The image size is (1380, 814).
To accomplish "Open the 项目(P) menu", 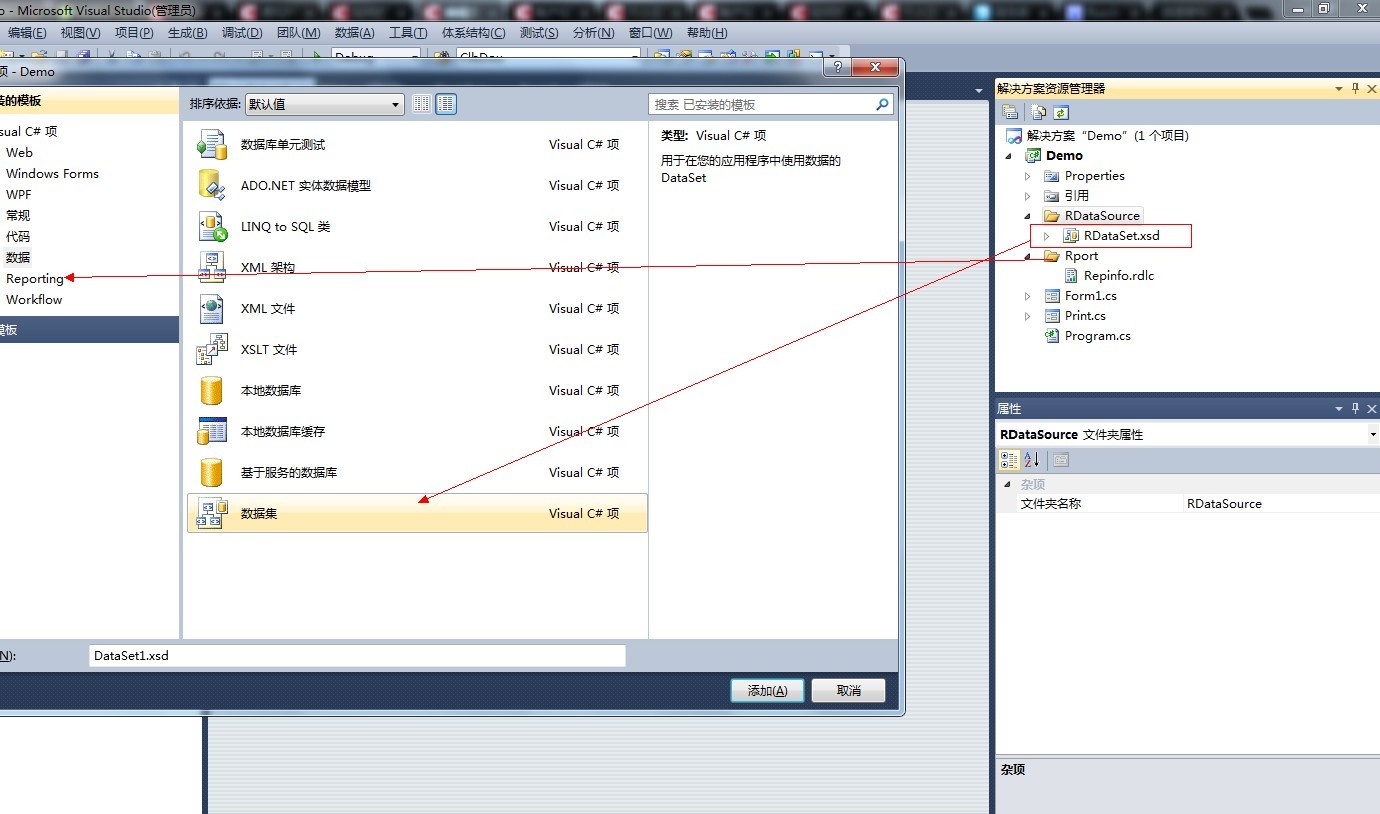I will (x=134, y=33).
